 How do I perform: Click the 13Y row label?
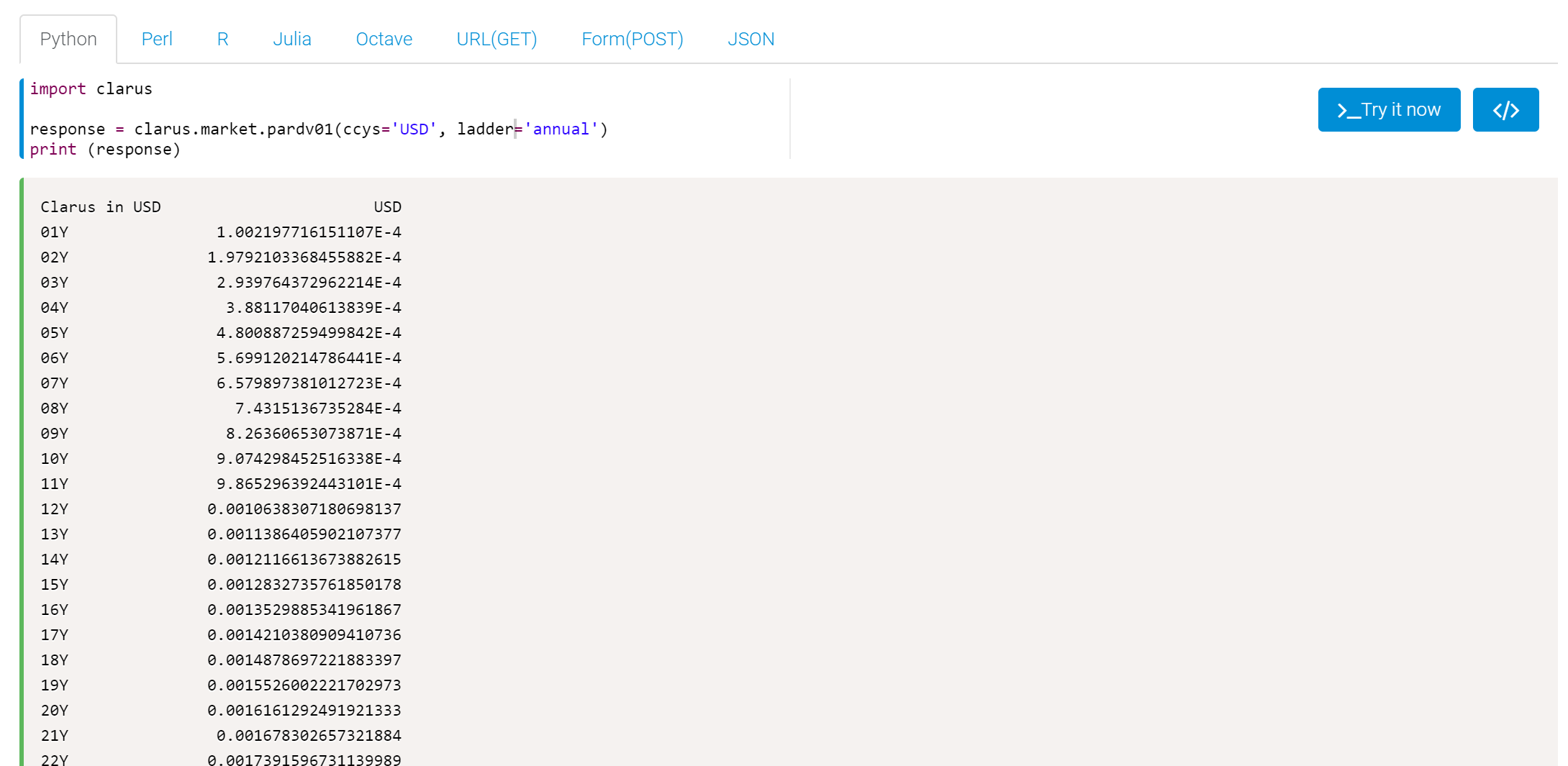[55, 534]
